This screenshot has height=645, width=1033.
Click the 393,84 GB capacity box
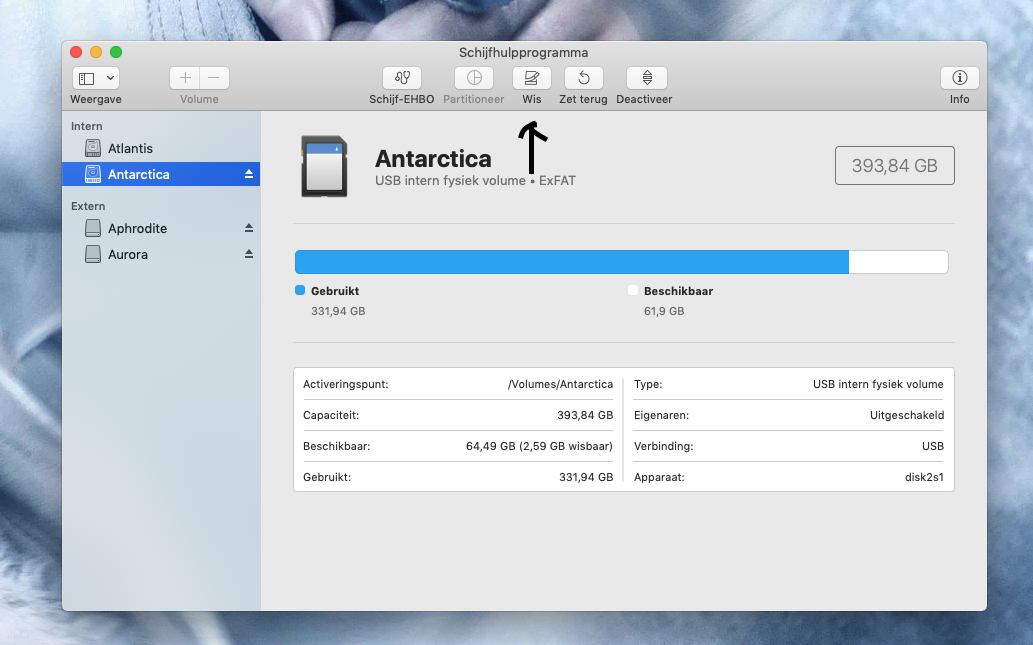tap(894, 166)
